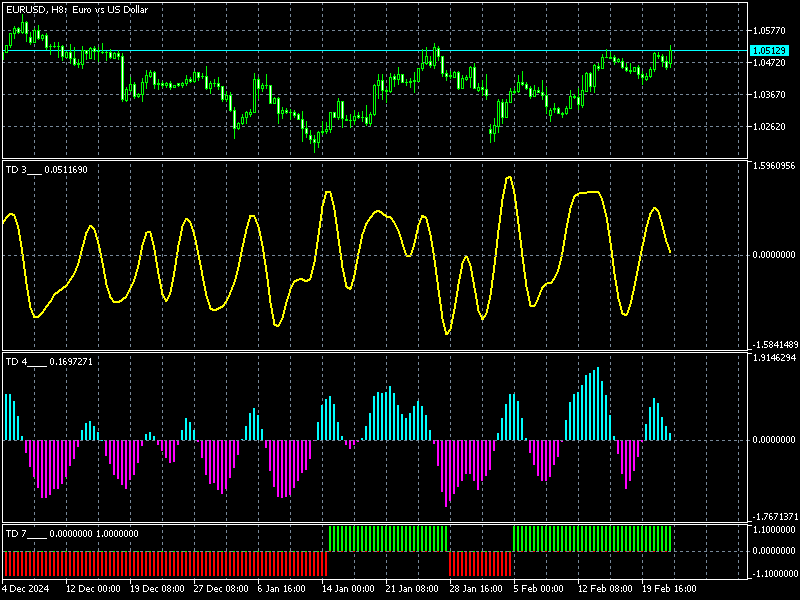This screenshot has height=600, width=800.
Task: Click the 1.04720 price scale value
Action: (769, 63)
